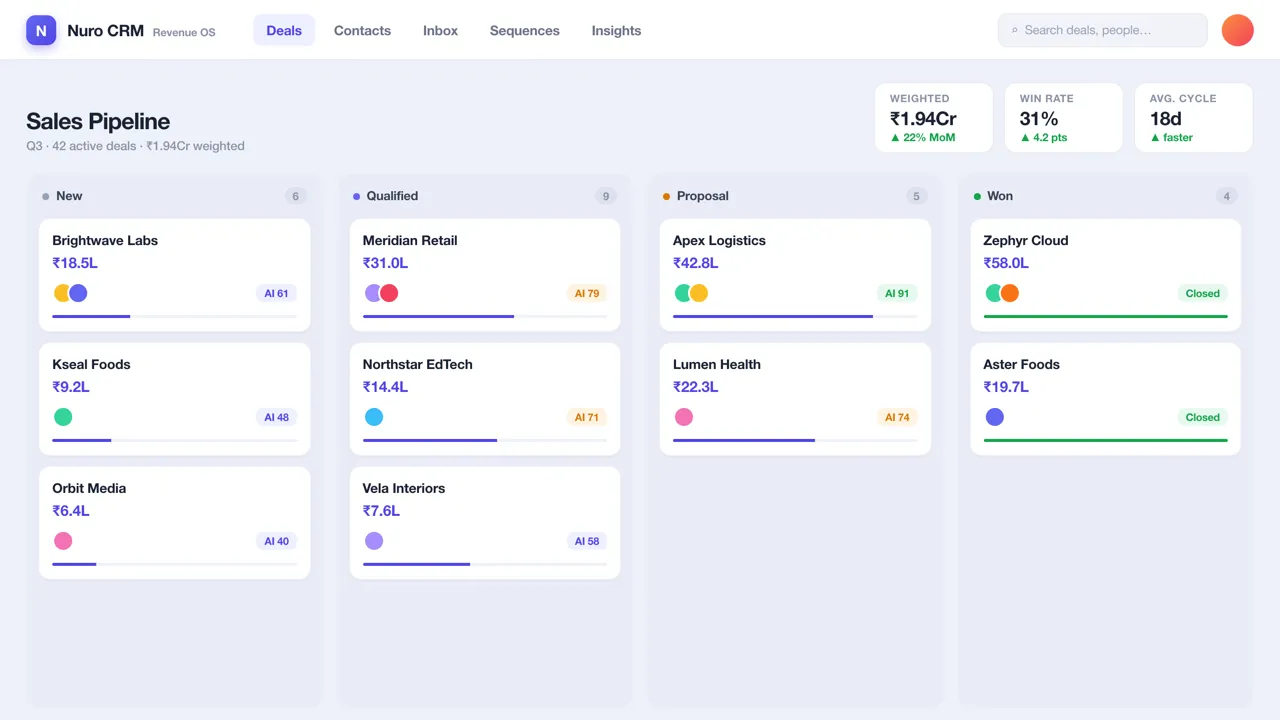This screenshot has width=1280, height=720.
Task: Click the Won column status dot
Action: click(x=978, y=197)
